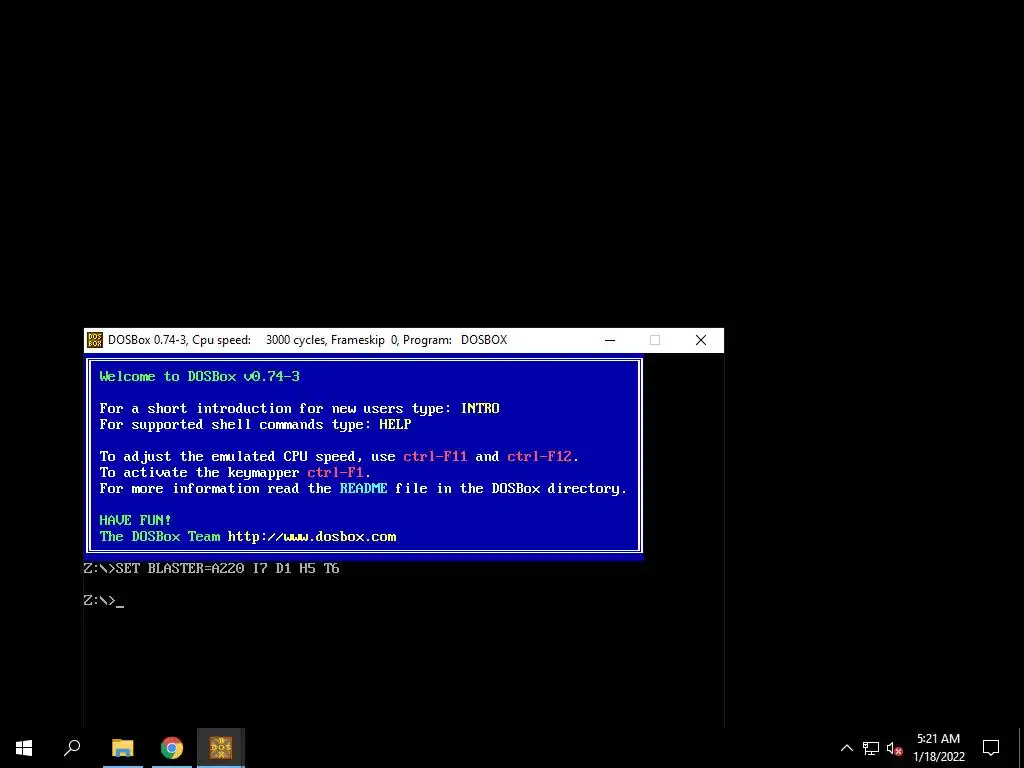Click the word HELP in the banner

click(395, 424)
